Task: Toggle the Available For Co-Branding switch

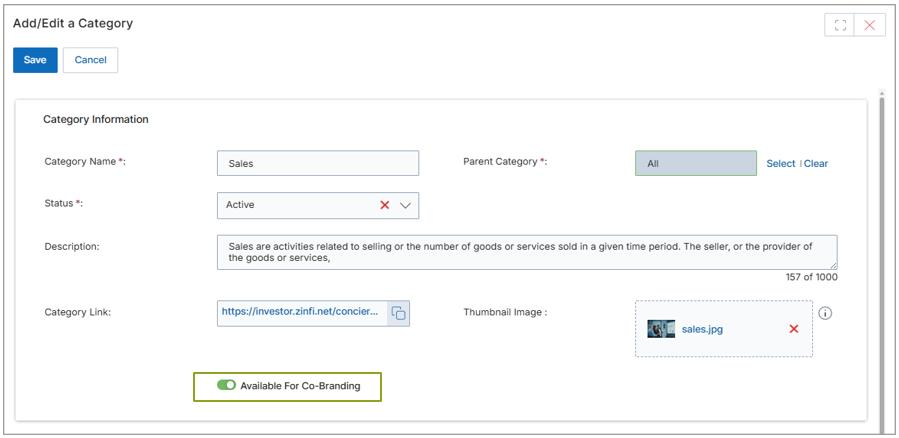Action: click(226, 385)
